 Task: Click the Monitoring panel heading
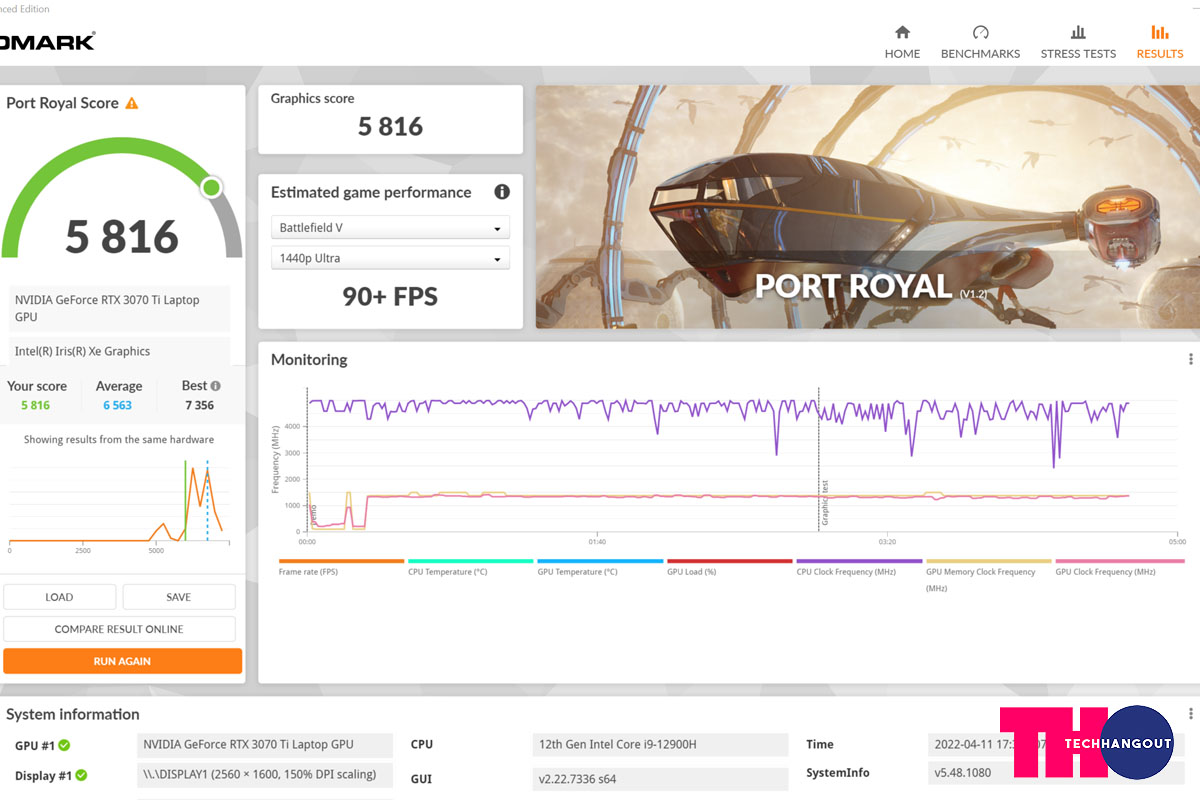coord(309,359)
